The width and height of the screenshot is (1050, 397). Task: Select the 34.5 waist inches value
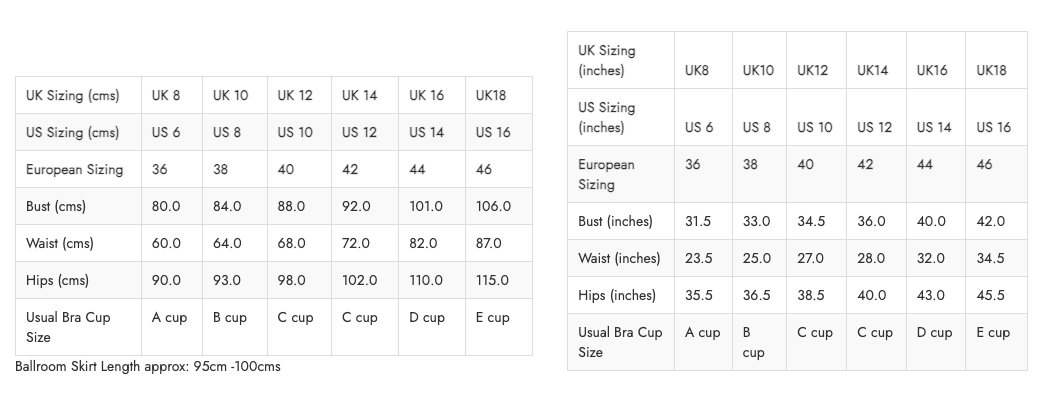pos(990,258)
